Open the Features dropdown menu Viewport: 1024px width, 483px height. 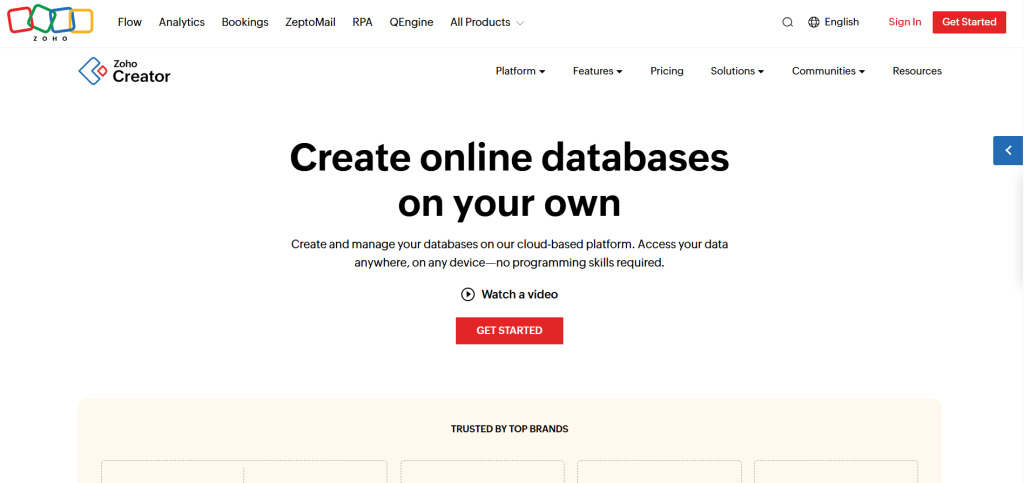pos(597,71)
